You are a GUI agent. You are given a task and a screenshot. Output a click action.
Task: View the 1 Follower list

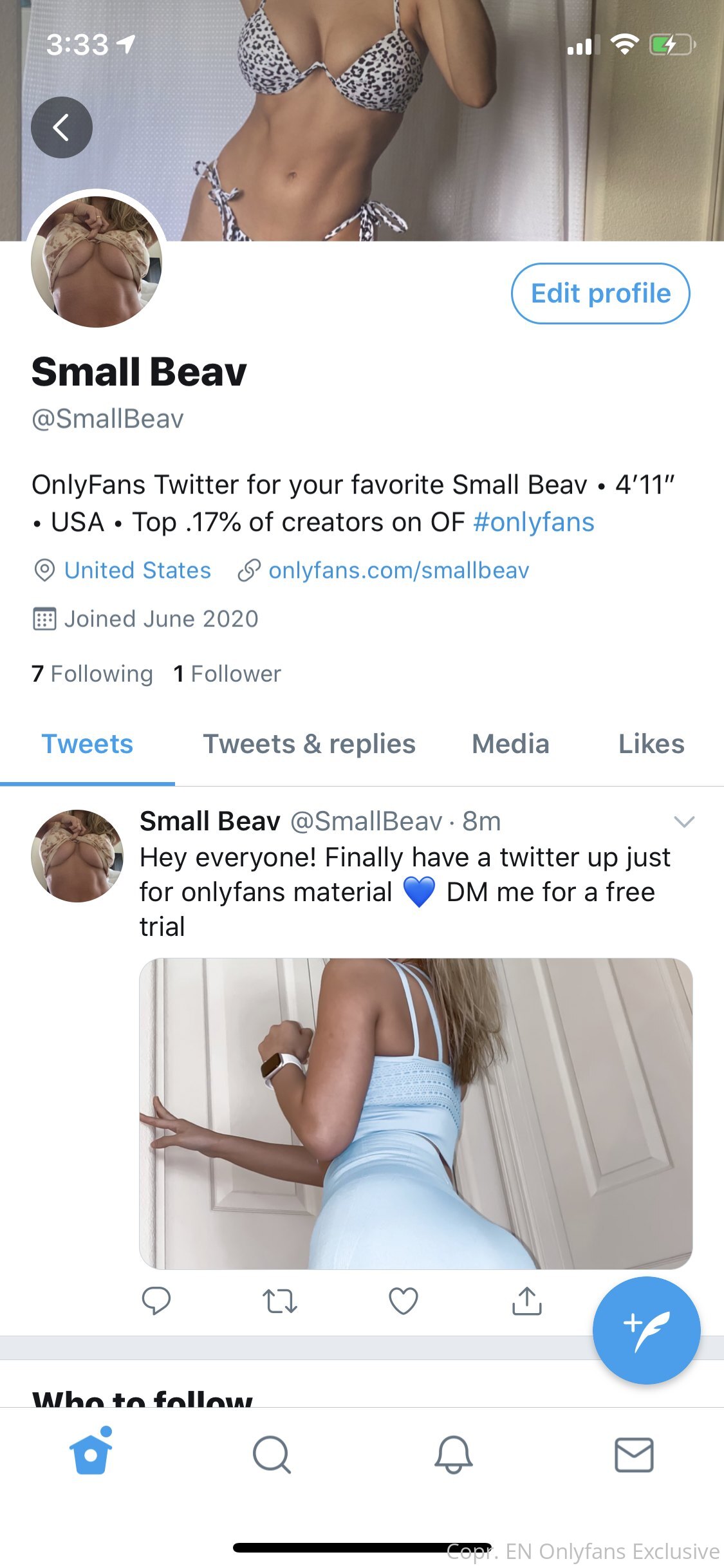[227, 674]
